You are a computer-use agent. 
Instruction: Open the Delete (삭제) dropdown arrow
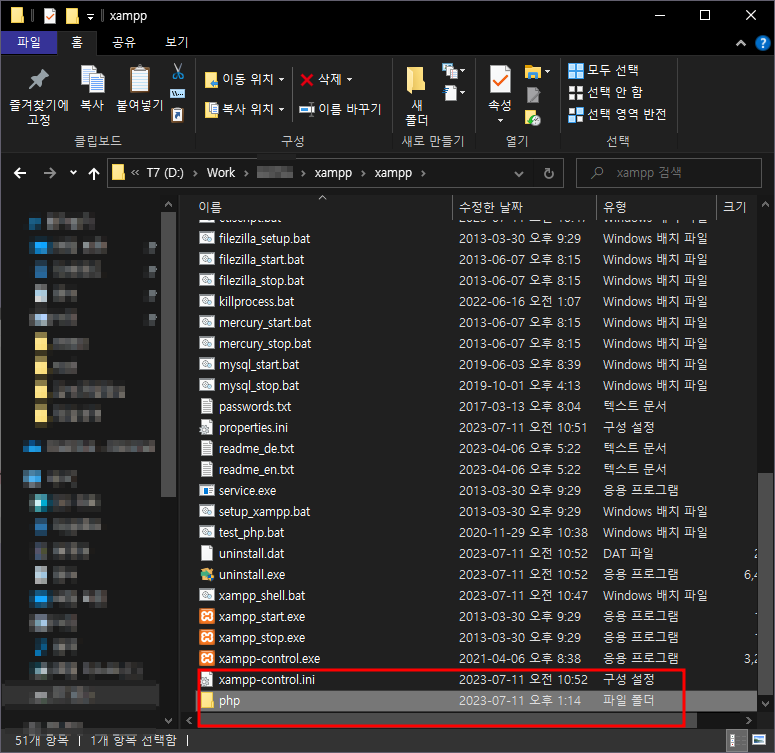click(x=349, y=80)
